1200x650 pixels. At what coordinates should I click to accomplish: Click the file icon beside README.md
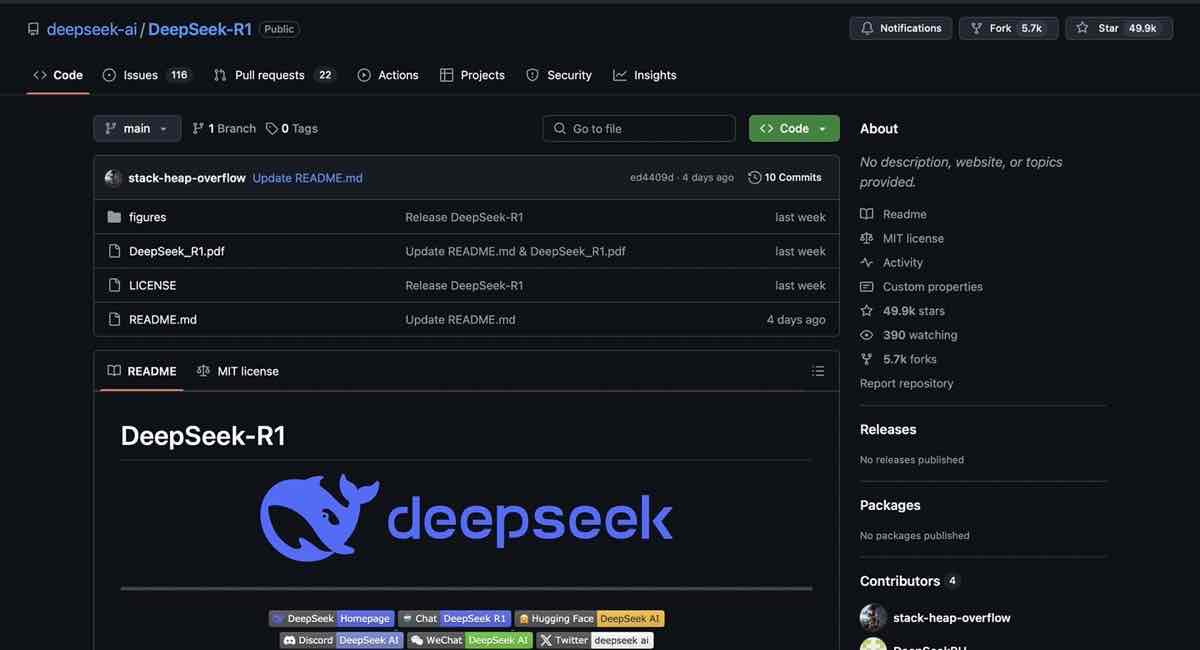(x=114, y=319)
